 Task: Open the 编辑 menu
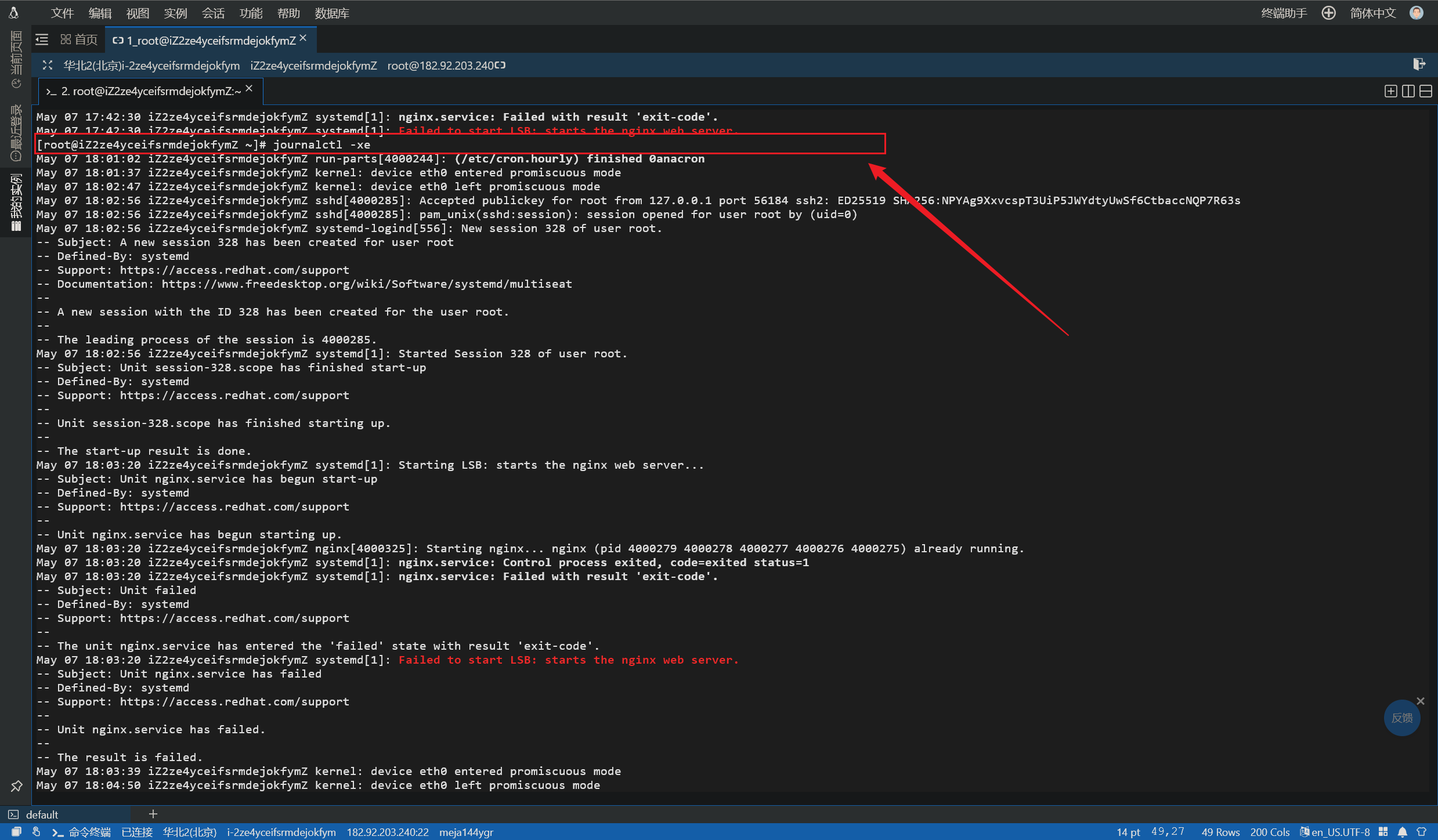(x=100, y=13)
